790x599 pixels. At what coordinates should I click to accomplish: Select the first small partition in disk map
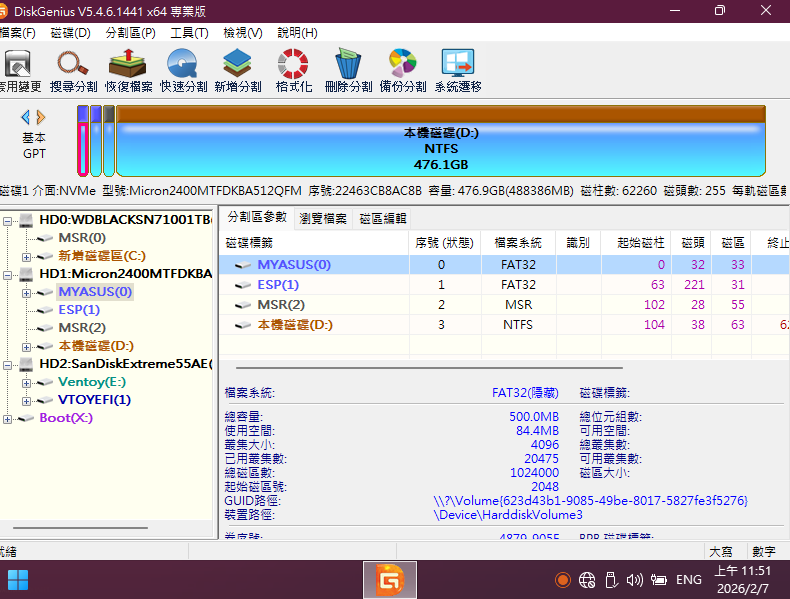83,141
